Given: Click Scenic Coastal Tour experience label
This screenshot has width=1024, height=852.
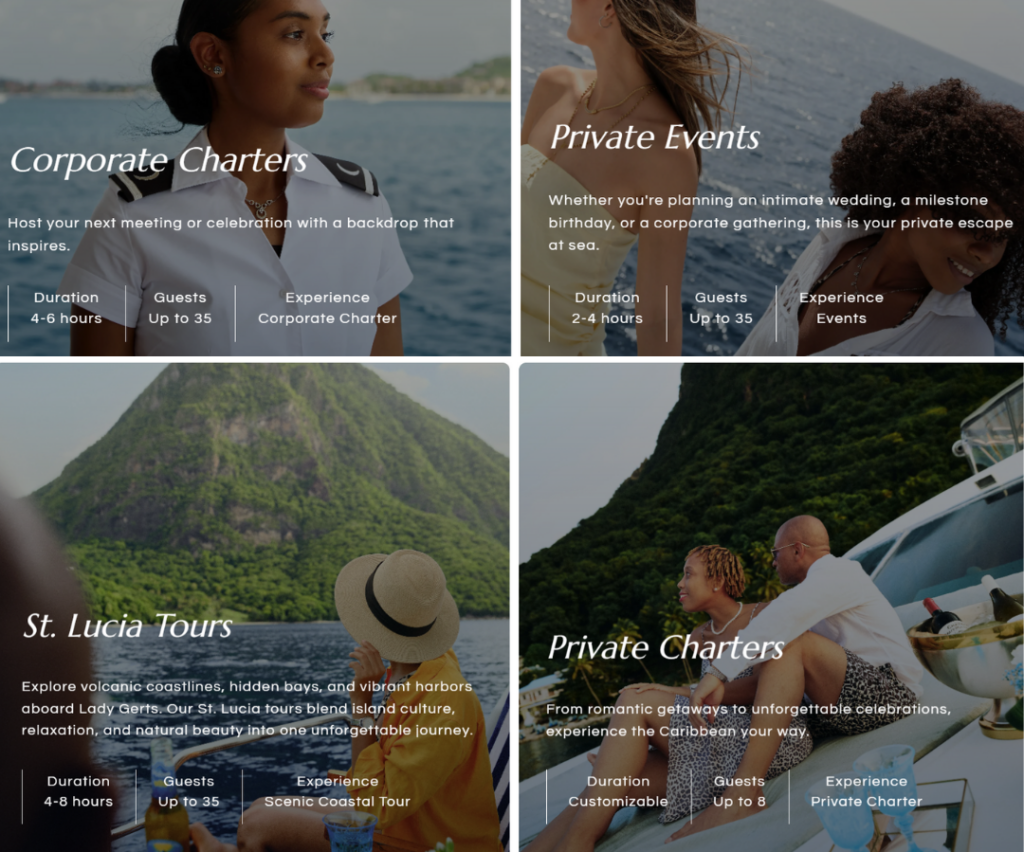Looking at the screenshot, I should tap(337, 802).
